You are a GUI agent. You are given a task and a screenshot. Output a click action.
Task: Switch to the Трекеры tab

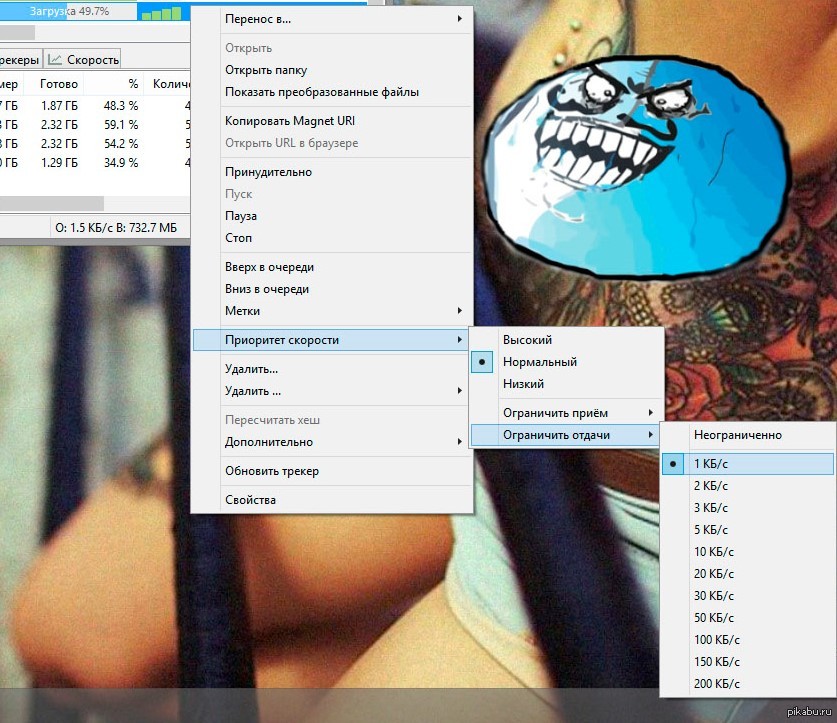(x=20, y=60)
